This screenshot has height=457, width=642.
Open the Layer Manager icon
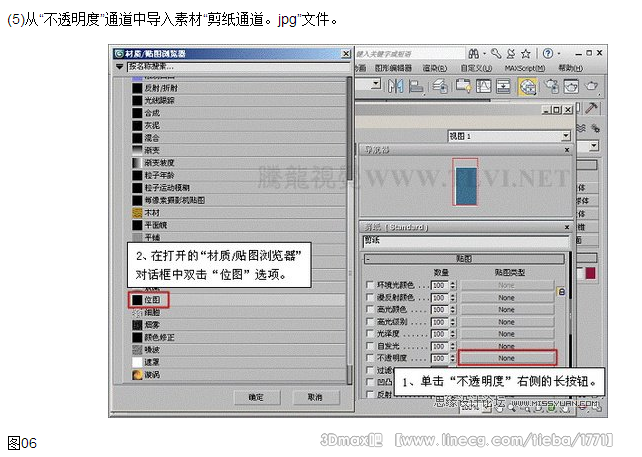click(440, 86)
